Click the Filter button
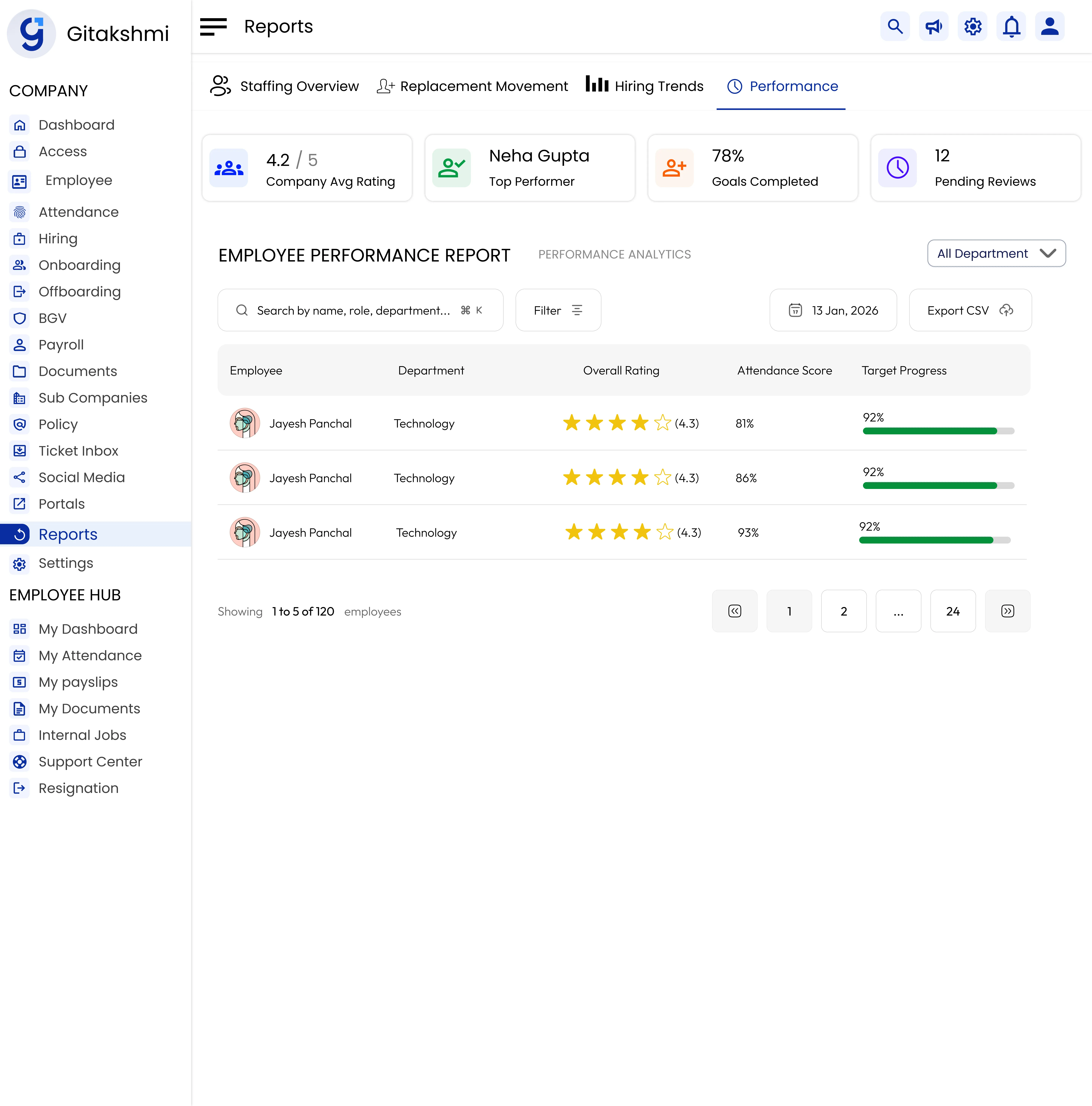The height and width of the screenshot is (1106, 1092). (x=558, y=310)
